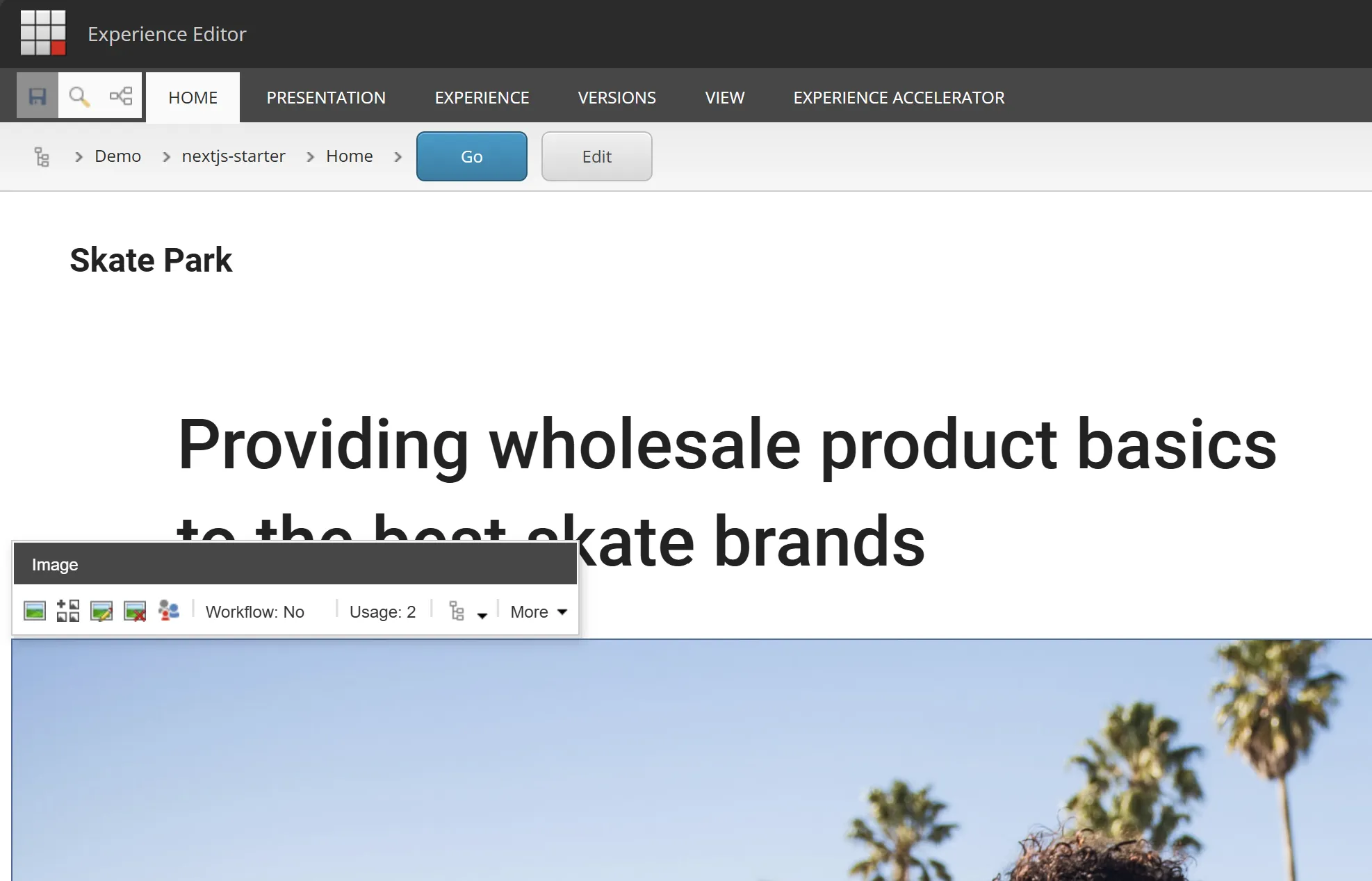Click the Go button to navigate
This screenshot has height=881, width=1372.
(x=470, y=156)
